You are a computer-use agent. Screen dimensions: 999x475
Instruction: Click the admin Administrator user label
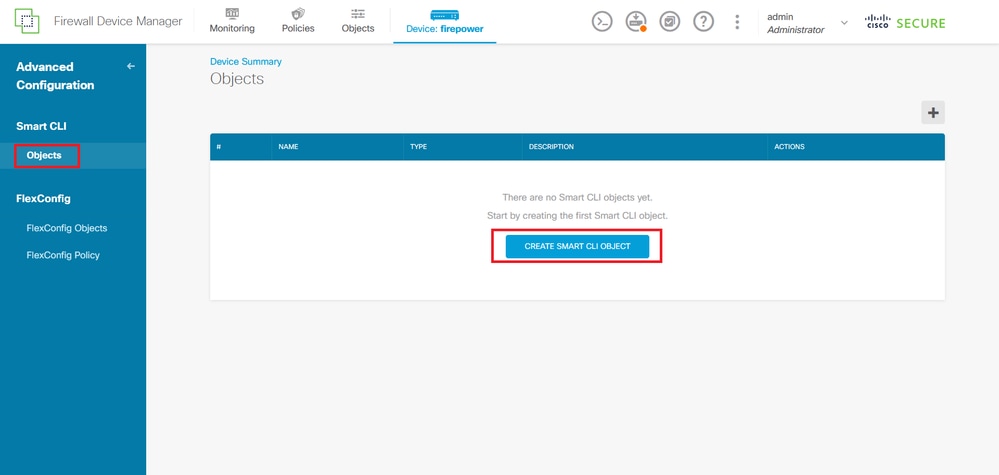click(795, 23)
